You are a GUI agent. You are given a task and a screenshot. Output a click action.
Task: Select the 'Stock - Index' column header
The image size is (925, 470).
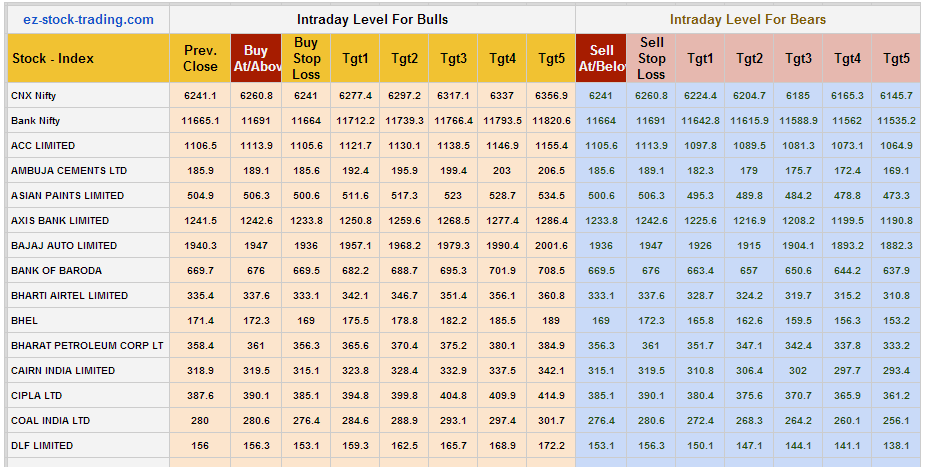(x=53, y=58)
